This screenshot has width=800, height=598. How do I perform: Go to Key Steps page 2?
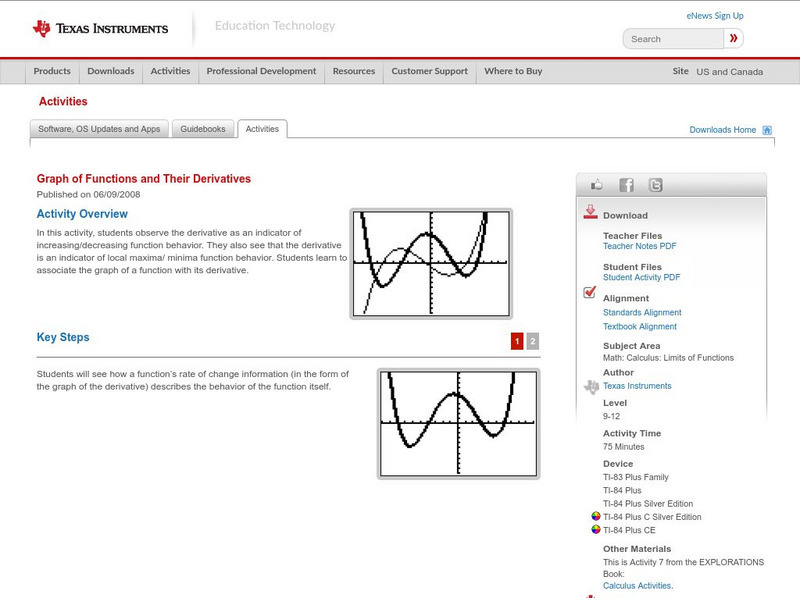(x=532, y=341)
